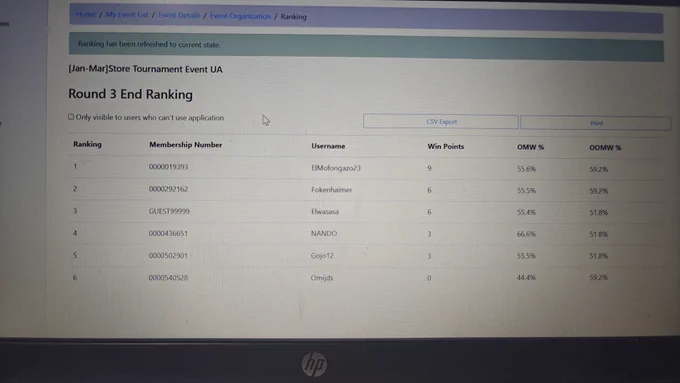
Task: Click win points value 9
Action: (x=429, y=168)
